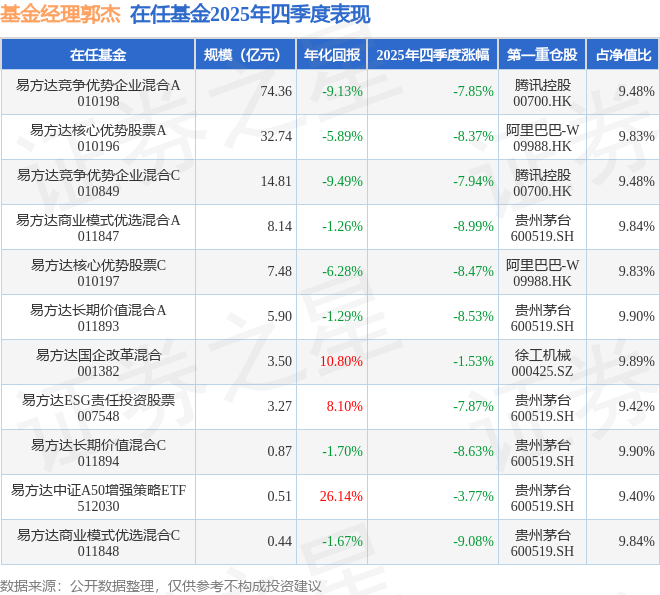Click the 基金经理郭杰 orange title text

click(60, 14)
